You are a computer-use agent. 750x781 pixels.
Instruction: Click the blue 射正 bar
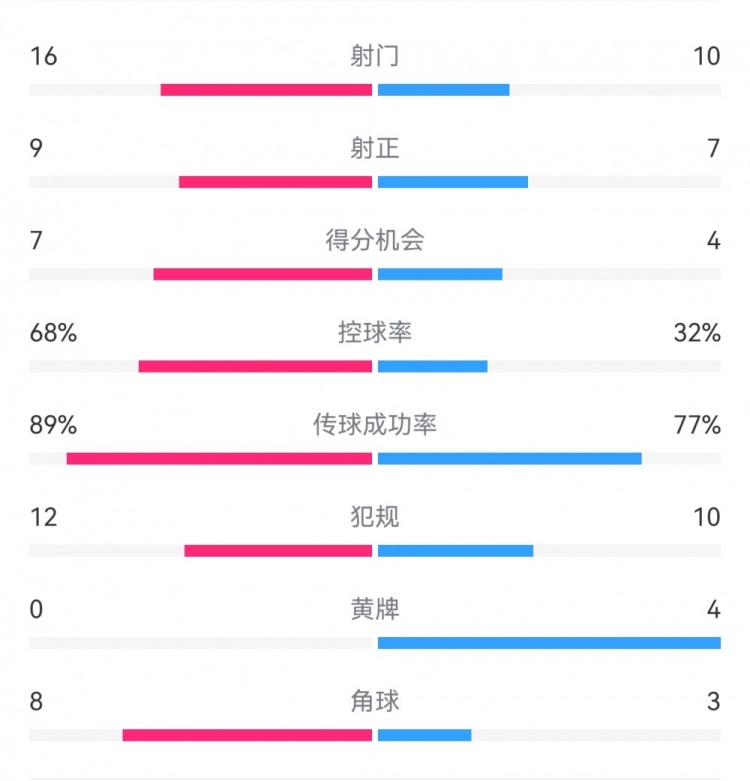coord(453,182)
